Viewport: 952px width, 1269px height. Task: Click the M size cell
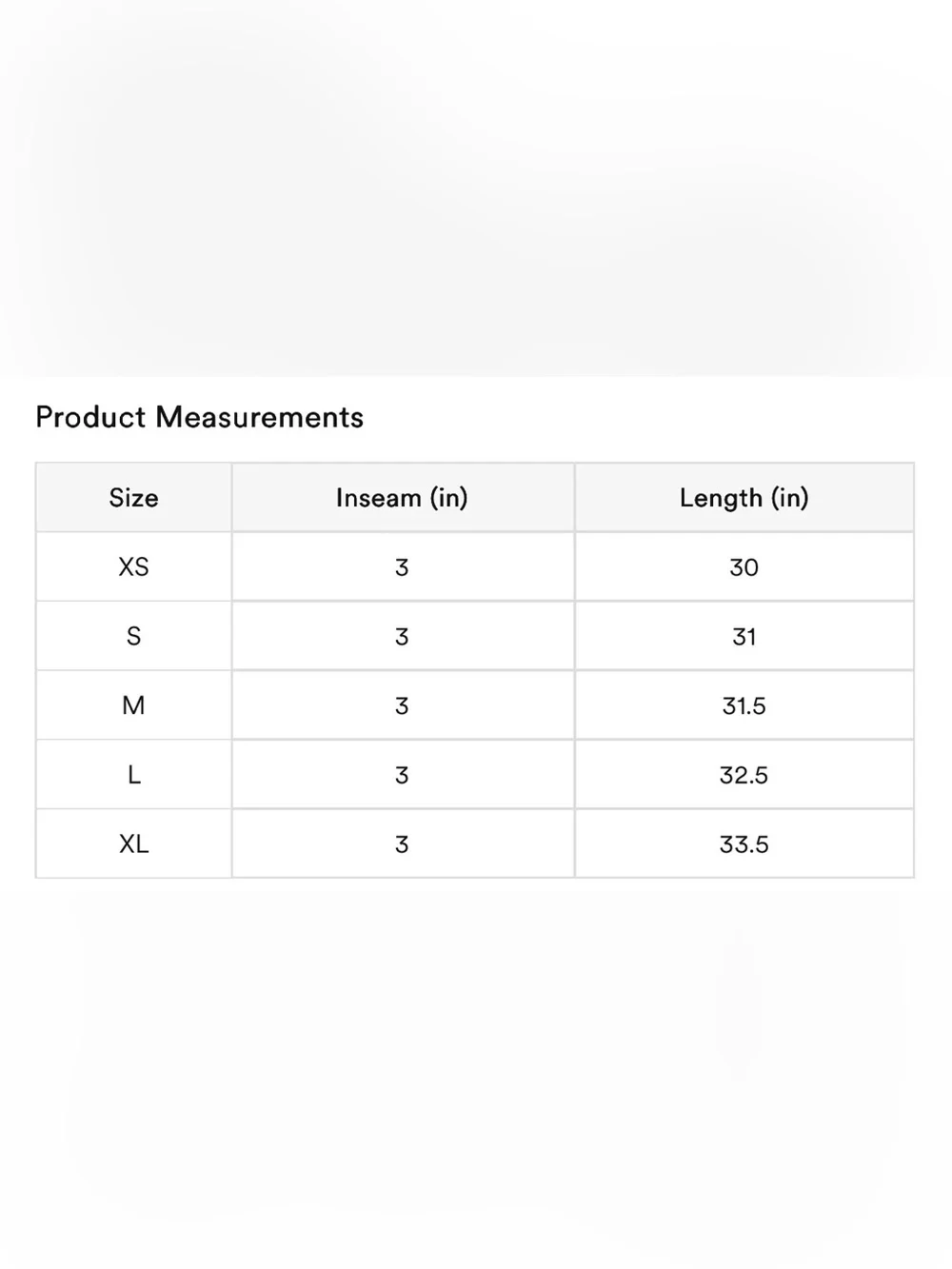(x=133, y=705)
